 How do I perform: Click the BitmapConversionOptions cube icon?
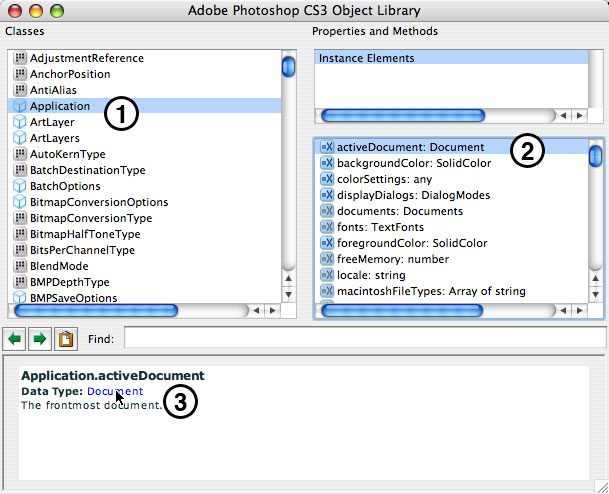click(20, 202)
